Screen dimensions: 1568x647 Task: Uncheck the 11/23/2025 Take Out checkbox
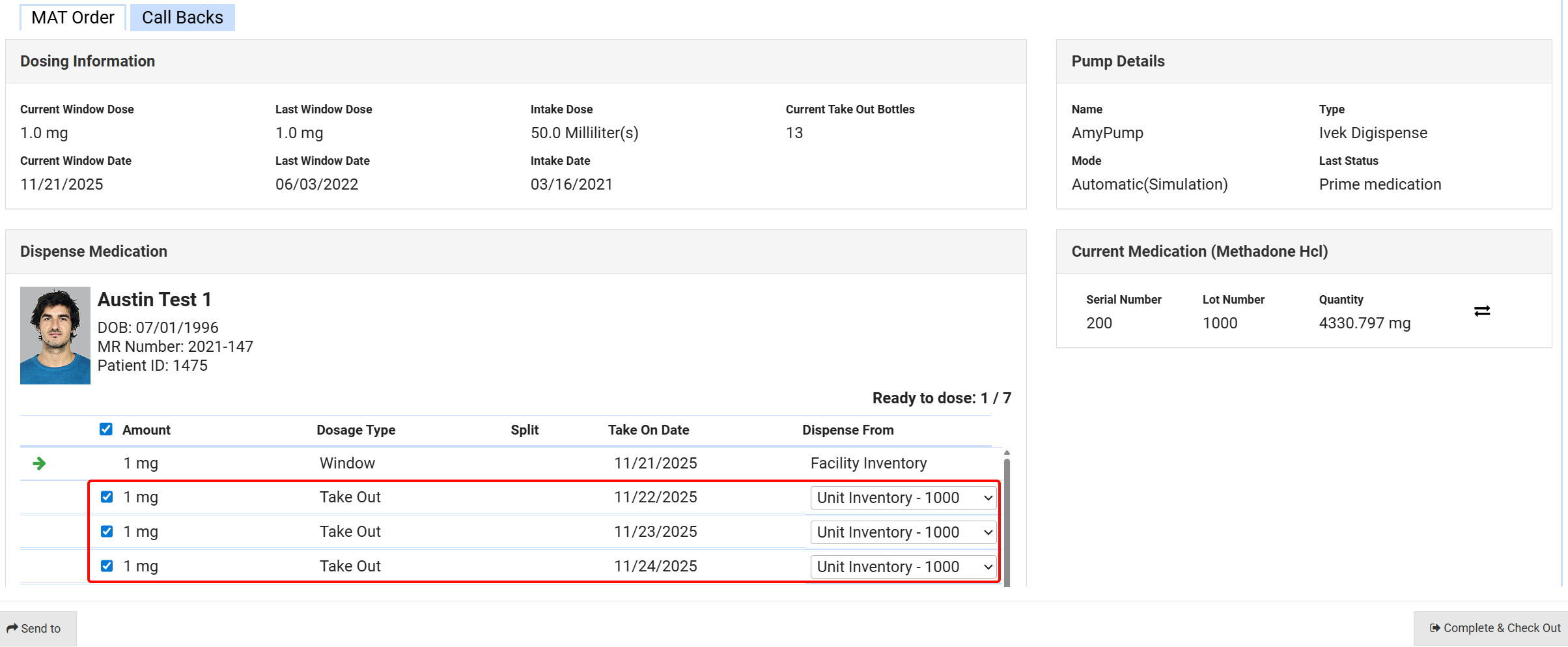tap(107, 532)
